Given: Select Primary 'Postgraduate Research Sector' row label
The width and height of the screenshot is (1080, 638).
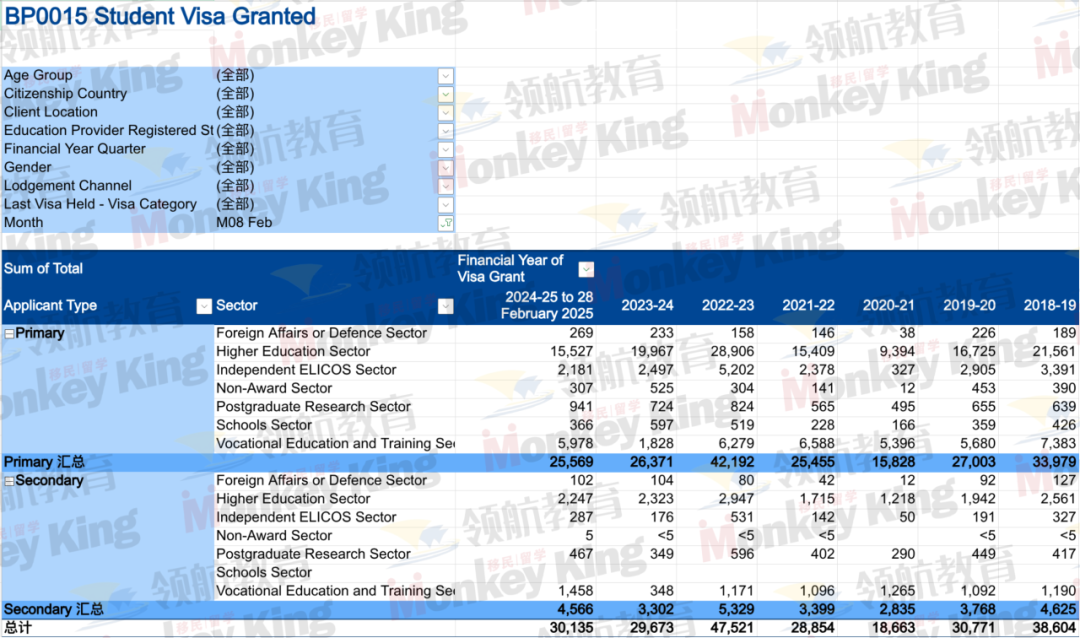Looking at the screenshot, I should (313, 407).
